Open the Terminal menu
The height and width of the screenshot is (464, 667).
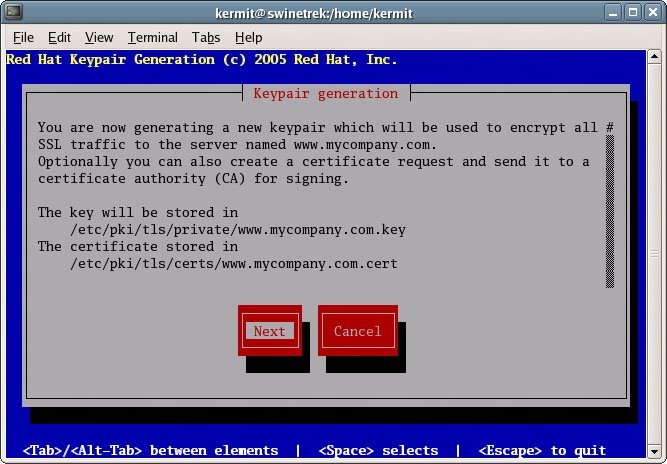[153, 37]
